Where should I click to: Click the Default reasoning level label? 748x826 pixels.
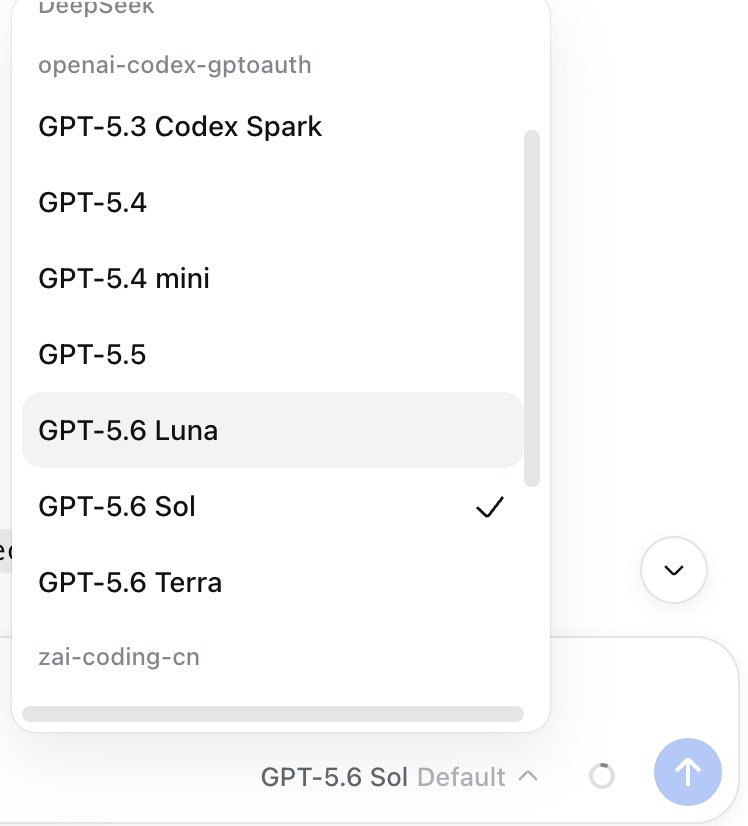[461, 777]
